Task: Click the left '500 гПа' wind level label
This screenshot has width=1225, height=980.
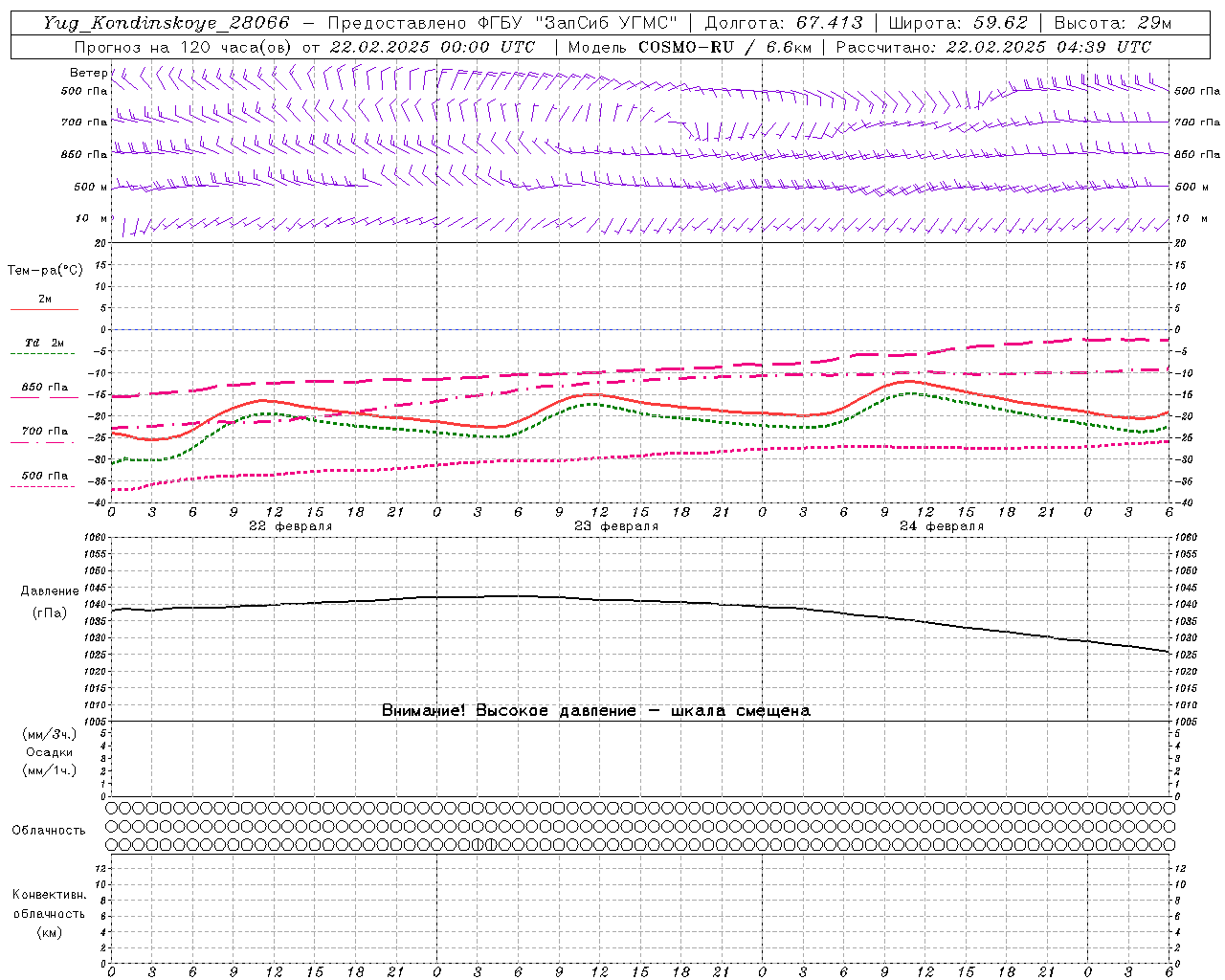Action: pyautogui.click(x=84, y=92)
